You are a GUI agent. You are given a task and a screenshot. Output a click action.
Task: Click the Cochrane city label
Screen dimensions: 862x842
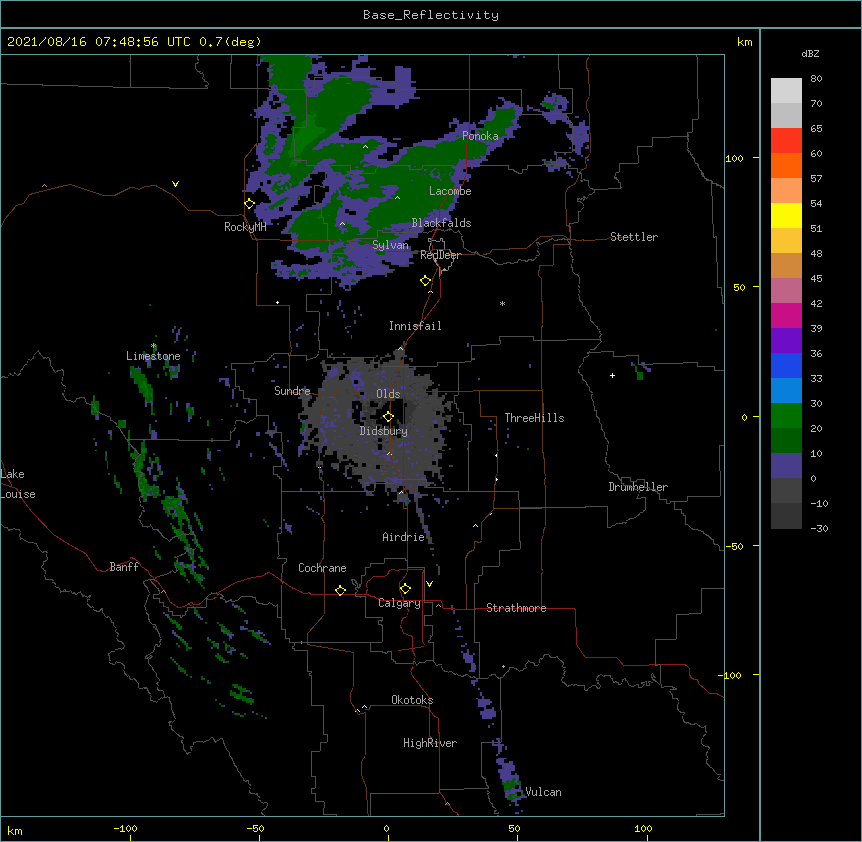[322, 568]
